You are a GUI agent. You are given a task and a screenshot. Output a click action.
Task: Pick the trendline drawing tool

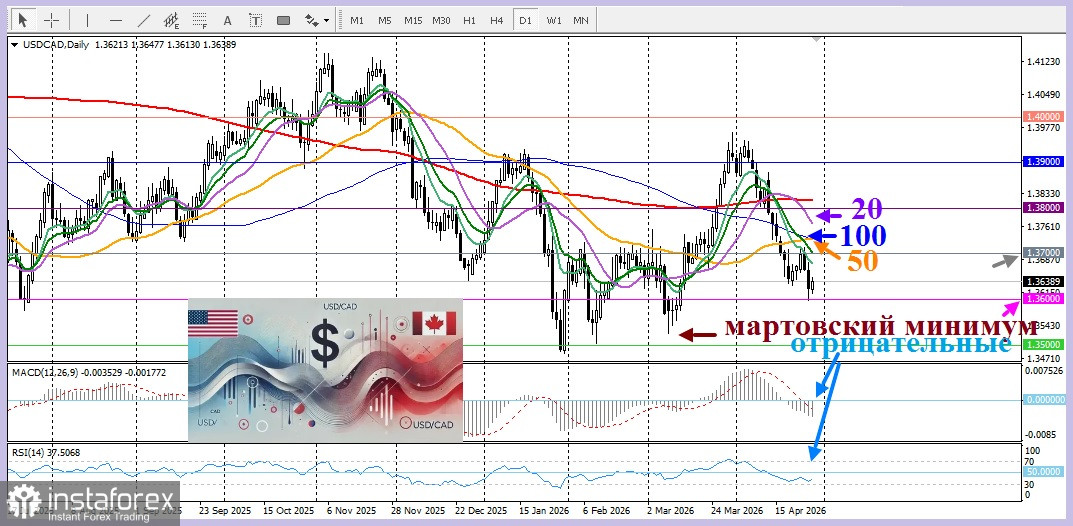pos(144,20)
